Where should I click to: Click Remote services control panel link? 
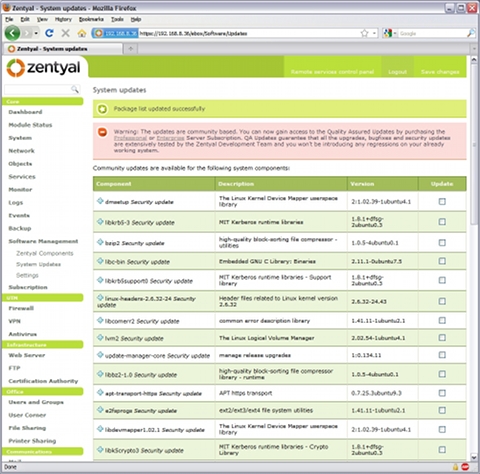click(332, 72)
